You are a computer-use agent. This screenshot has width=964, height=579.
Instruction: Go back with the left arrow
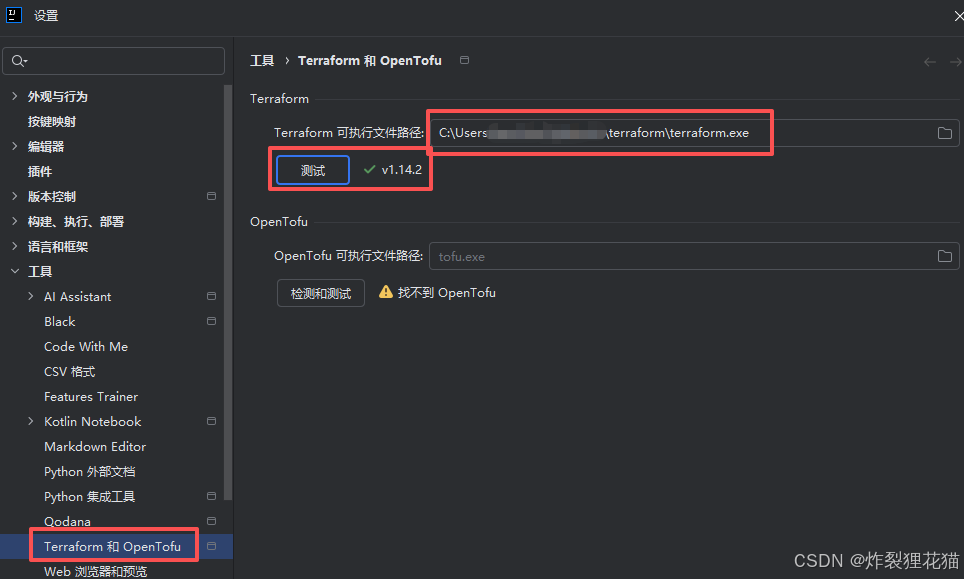(930, 61)
